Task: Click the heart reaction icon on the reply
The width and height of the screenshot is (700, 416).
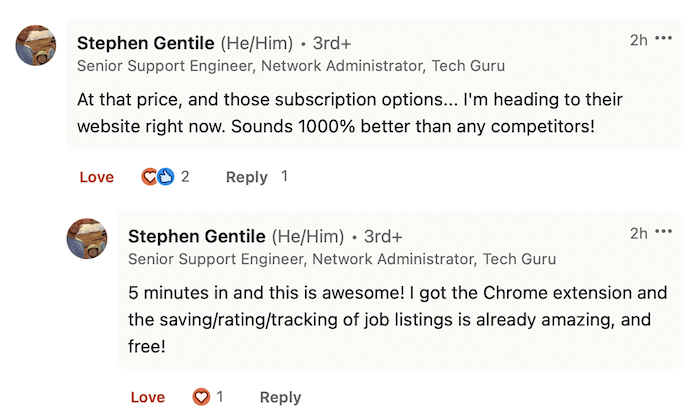Action: coord(201,397)
